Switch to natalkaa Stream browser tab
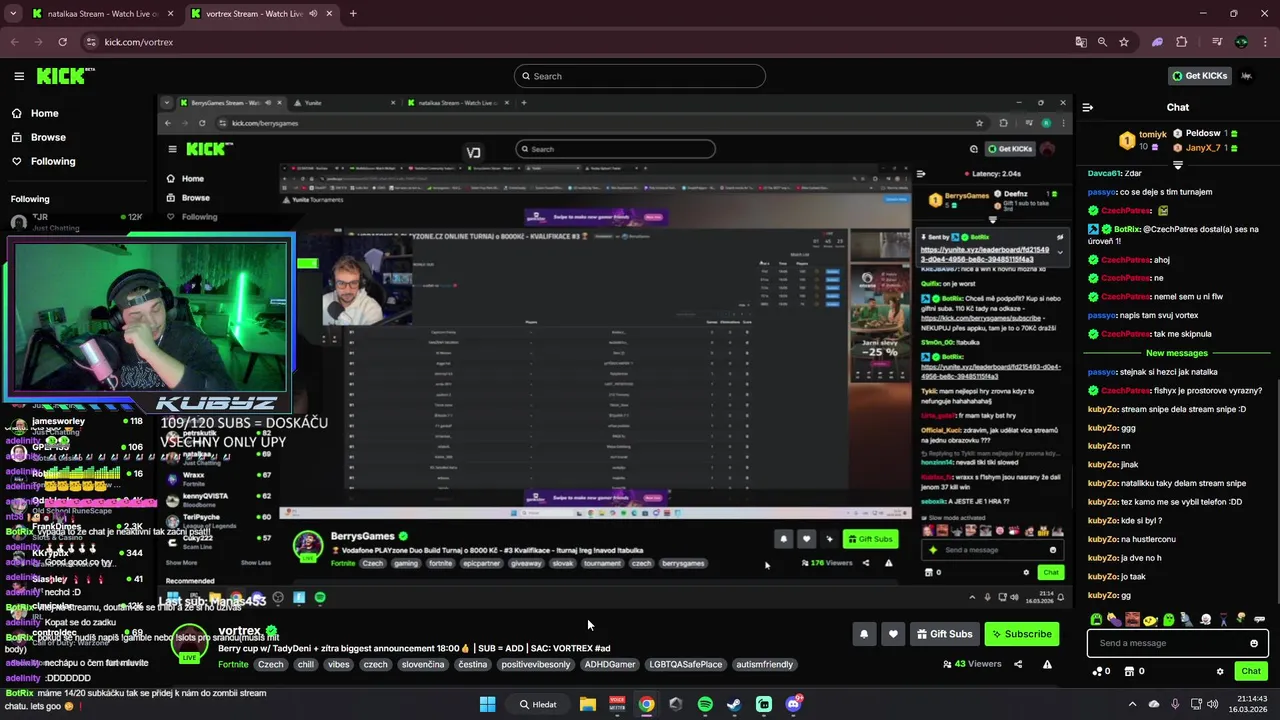Screen dimensions: 1280x720 click(101, 14)
